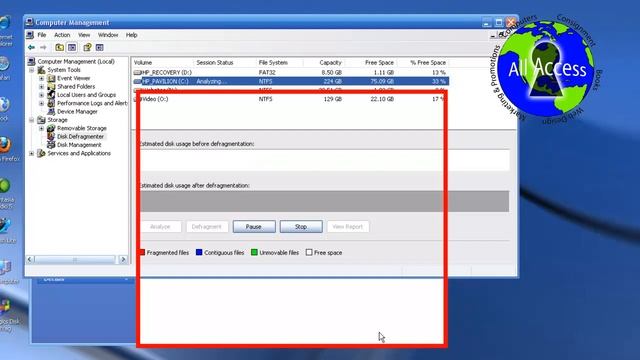
Task: Select the Disk Defragmenter icon in tree
Action: (x=51, y=136)
